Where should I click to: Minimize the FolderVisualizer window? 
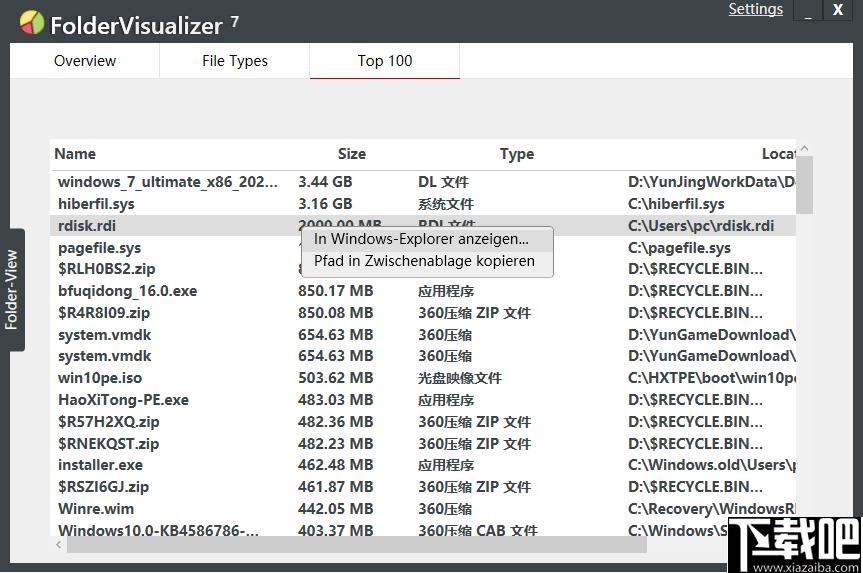[808, 10]
